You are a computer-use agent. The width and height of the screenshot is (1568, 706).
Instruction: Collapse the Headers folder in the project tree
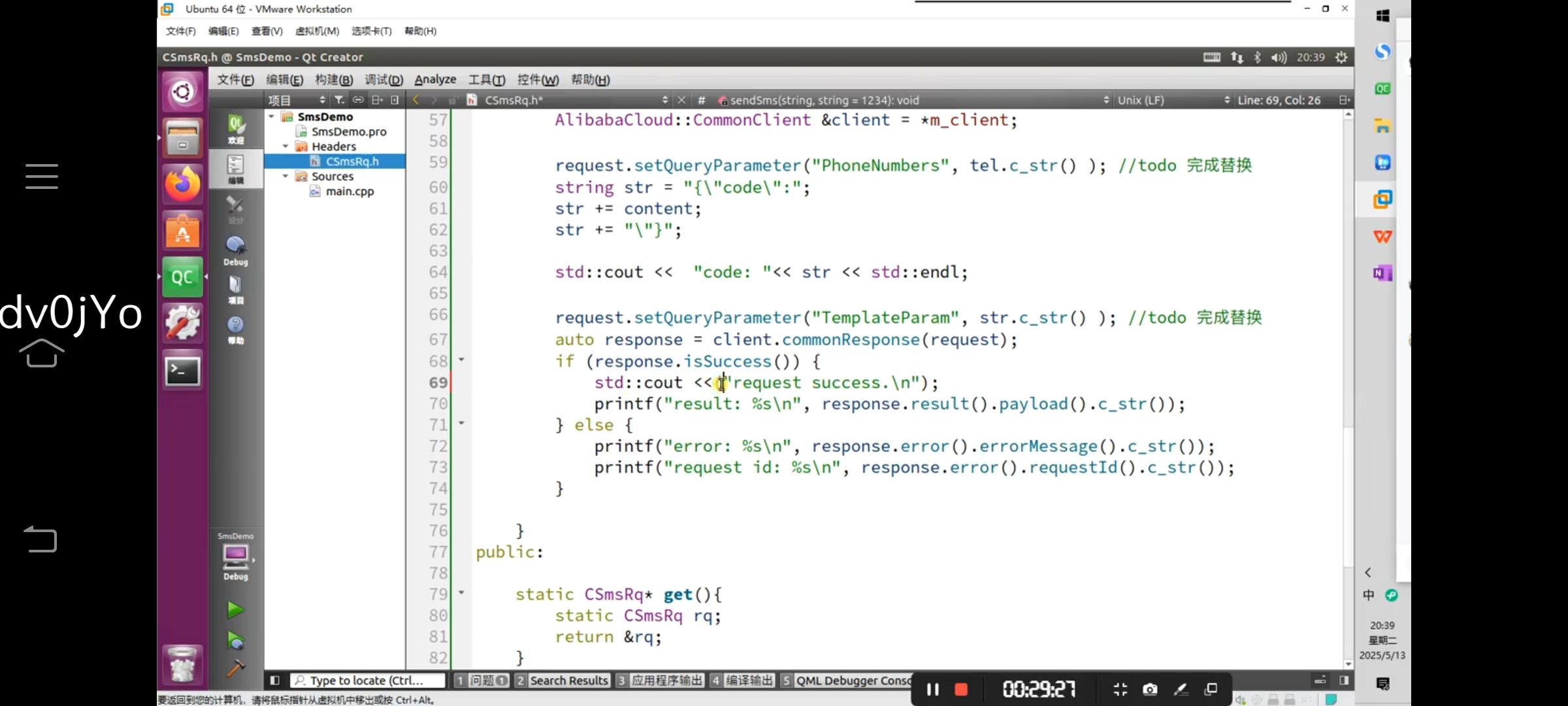point(286,146)
